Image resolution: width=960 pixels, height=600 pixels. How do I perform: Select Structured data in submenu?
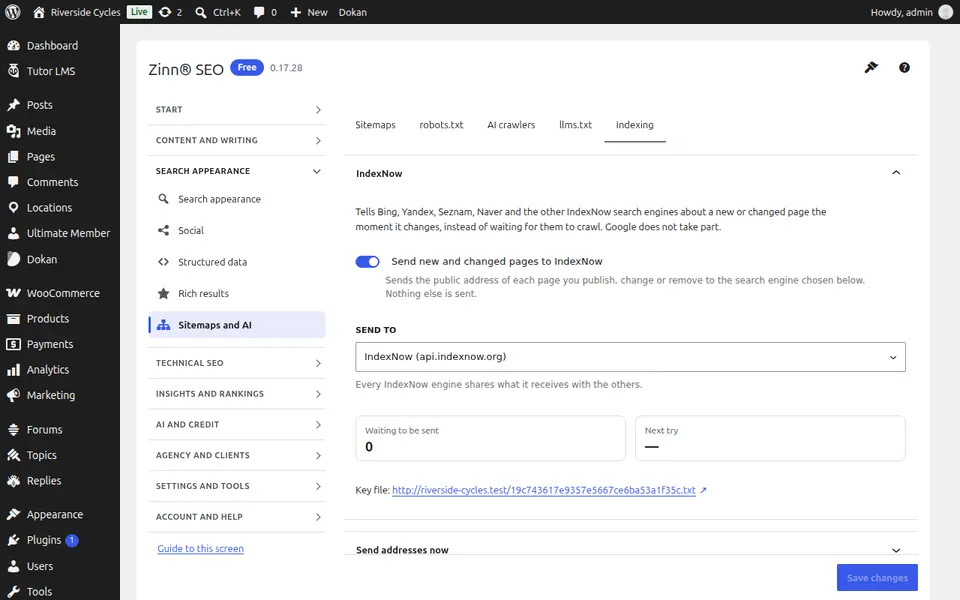coord(236,262)
